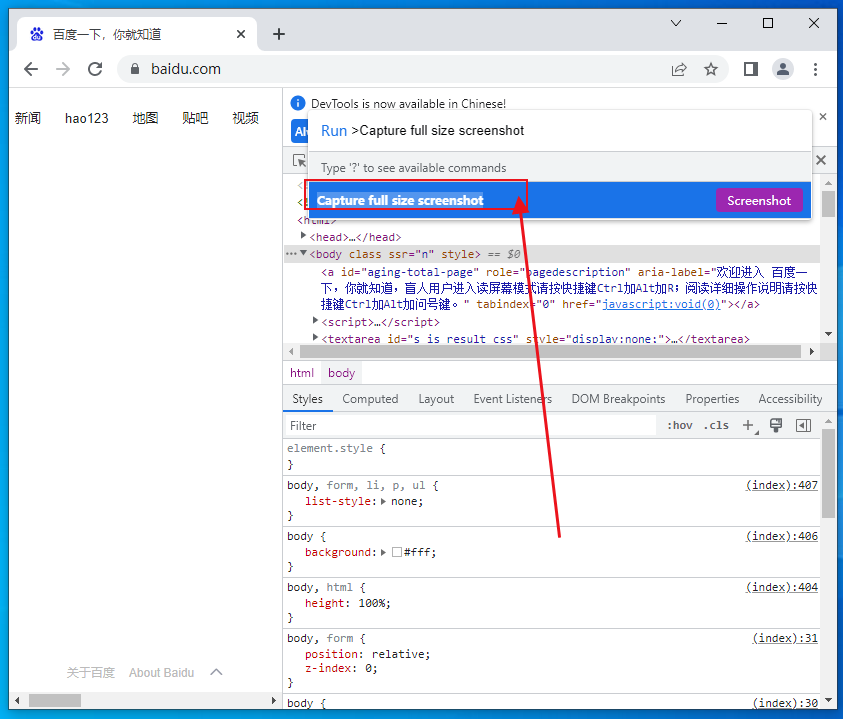Click the styles Filter field
The height and width of the screenshot is (719, 843).
470,425
